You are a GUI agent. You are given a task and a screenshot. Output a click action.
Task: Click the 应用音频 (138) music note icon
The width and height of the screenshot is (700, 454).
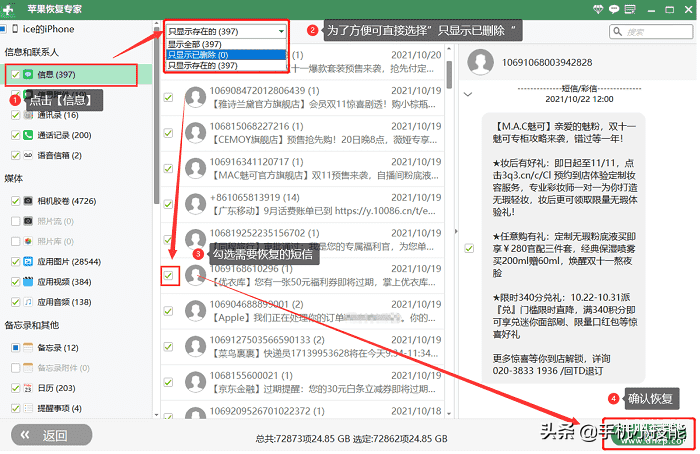(28, 302)
